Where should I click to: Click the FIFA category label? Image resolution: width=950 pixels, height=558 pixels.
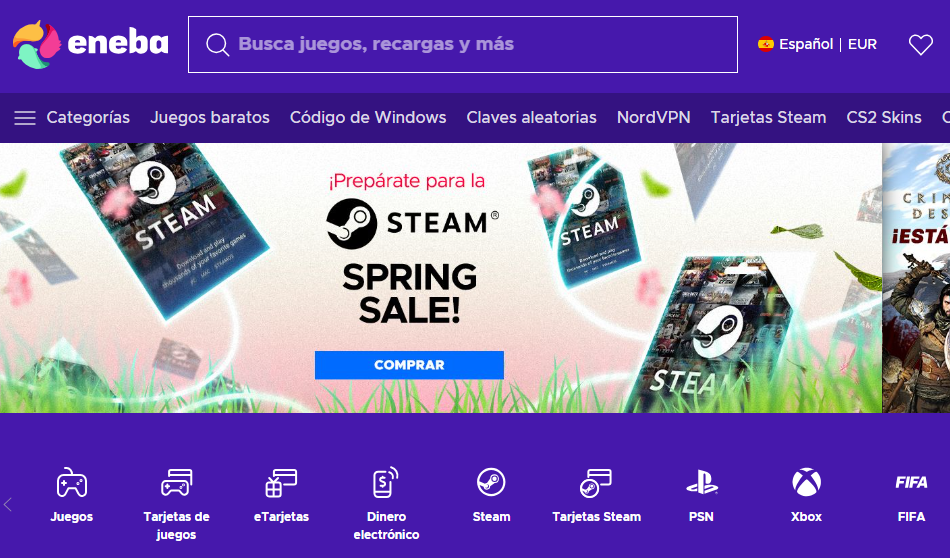coord(911,517)
